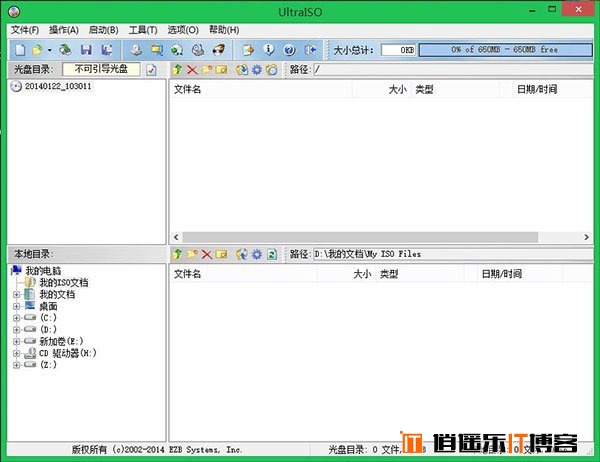Select the 20140122_103011 disc root
This screenshot has height=462, width=600.
coord(58,86)
